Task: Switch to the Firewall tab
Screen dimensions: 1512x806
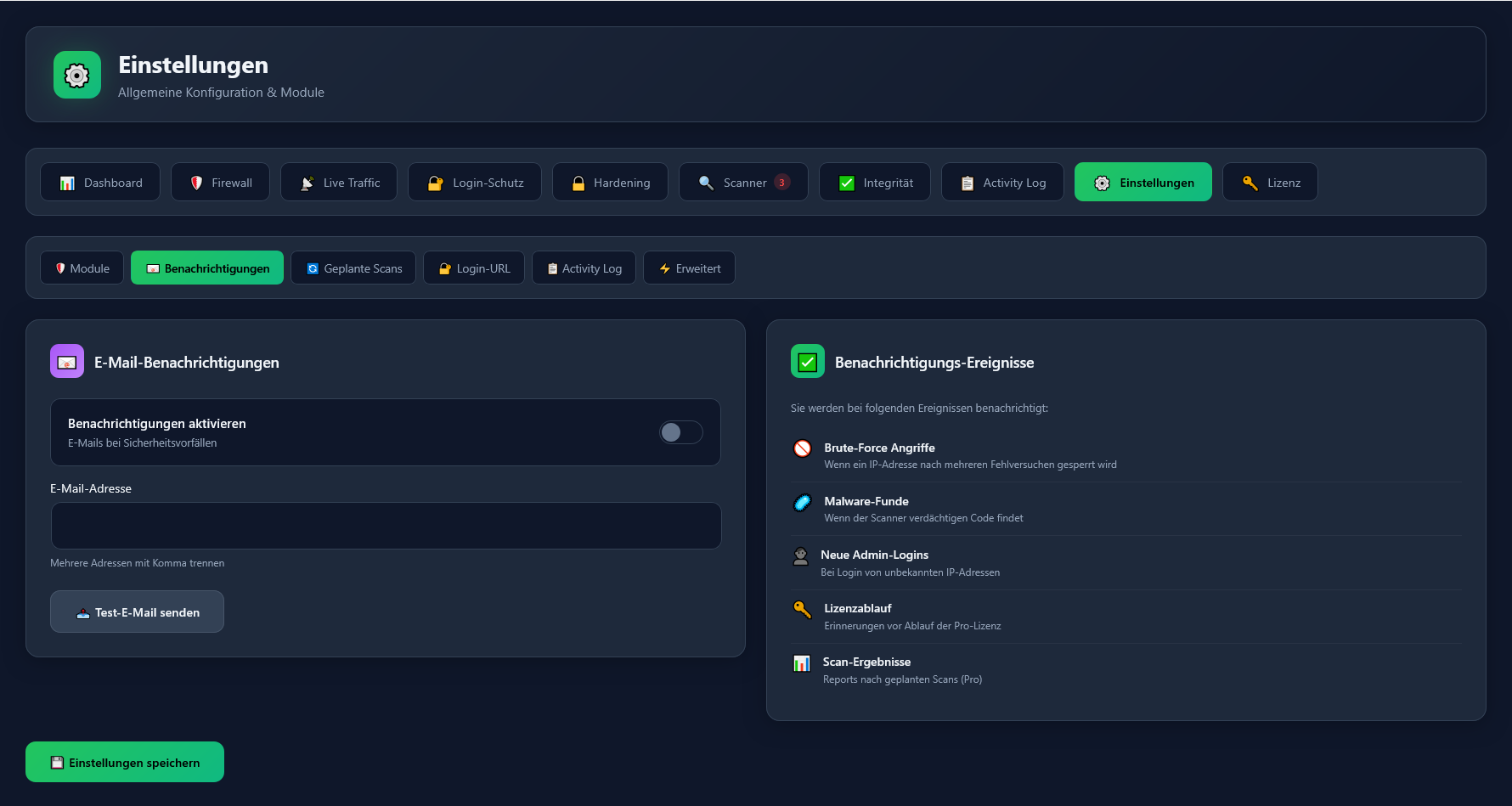Action: pos(220,183)
